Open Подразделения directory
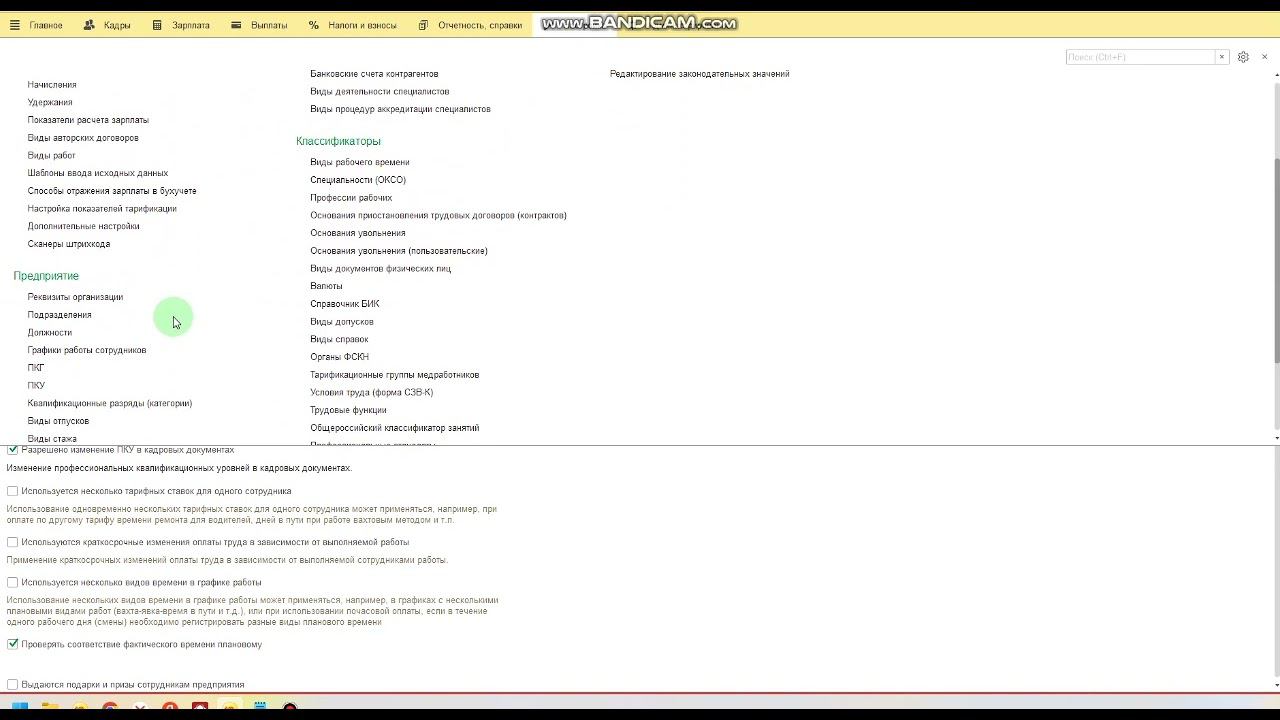 click(x=60, y=315)
